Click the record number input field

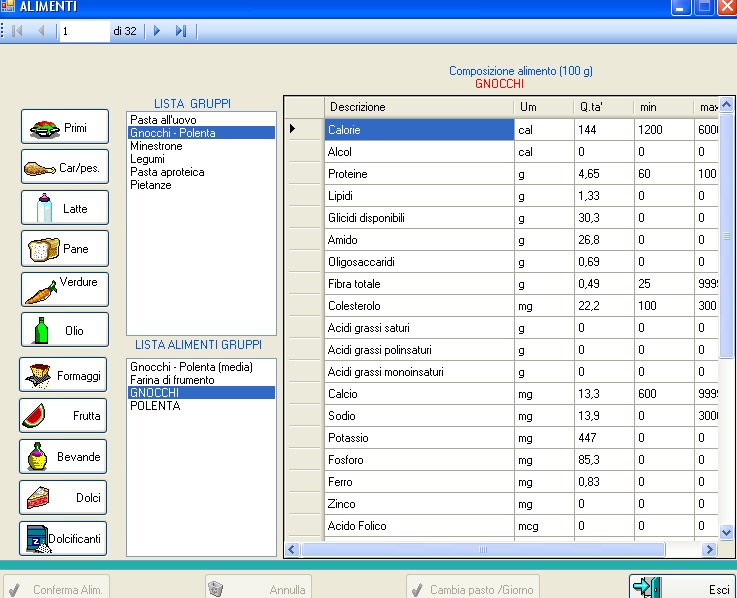(x=85, y=31)
